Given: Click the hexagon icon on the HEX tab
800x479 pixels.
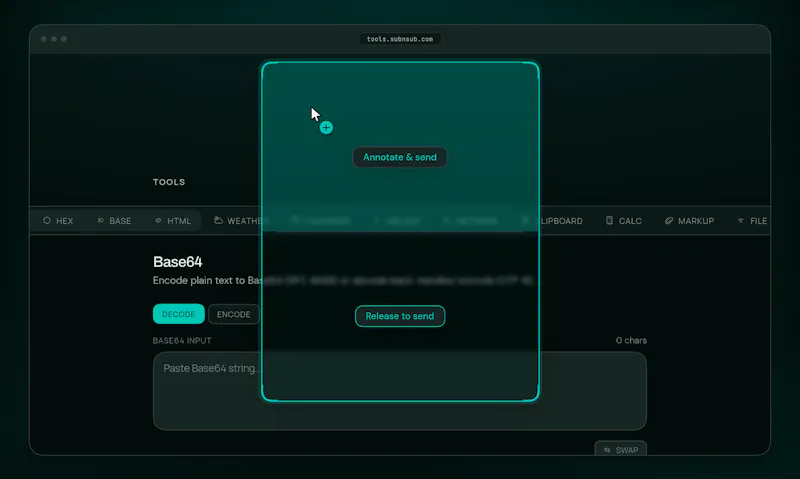Looking at the screenshot, I should point(47,220).
